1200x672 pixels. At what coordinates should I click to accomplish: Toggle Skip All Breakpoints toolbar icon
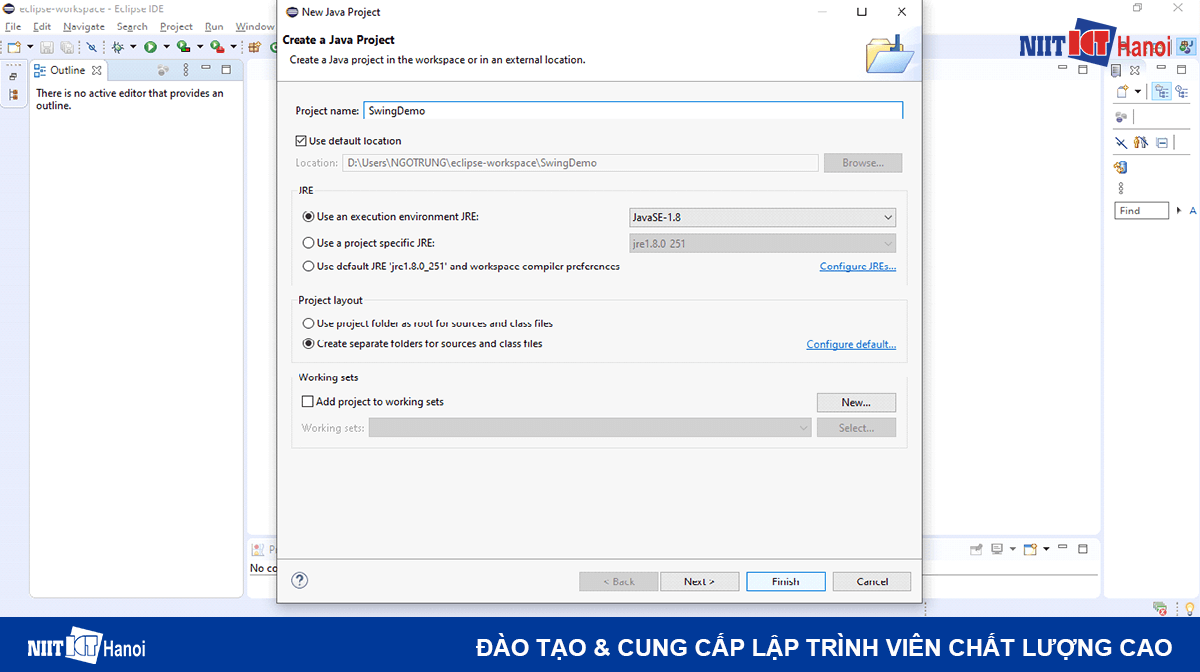[x=91, y=46]
